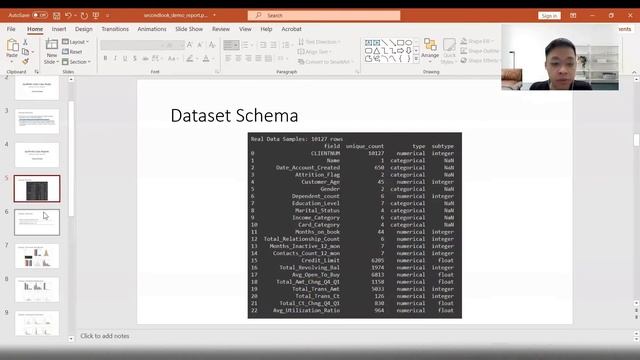Center the text
Screen dimensions: 640x360
[238, 59]
